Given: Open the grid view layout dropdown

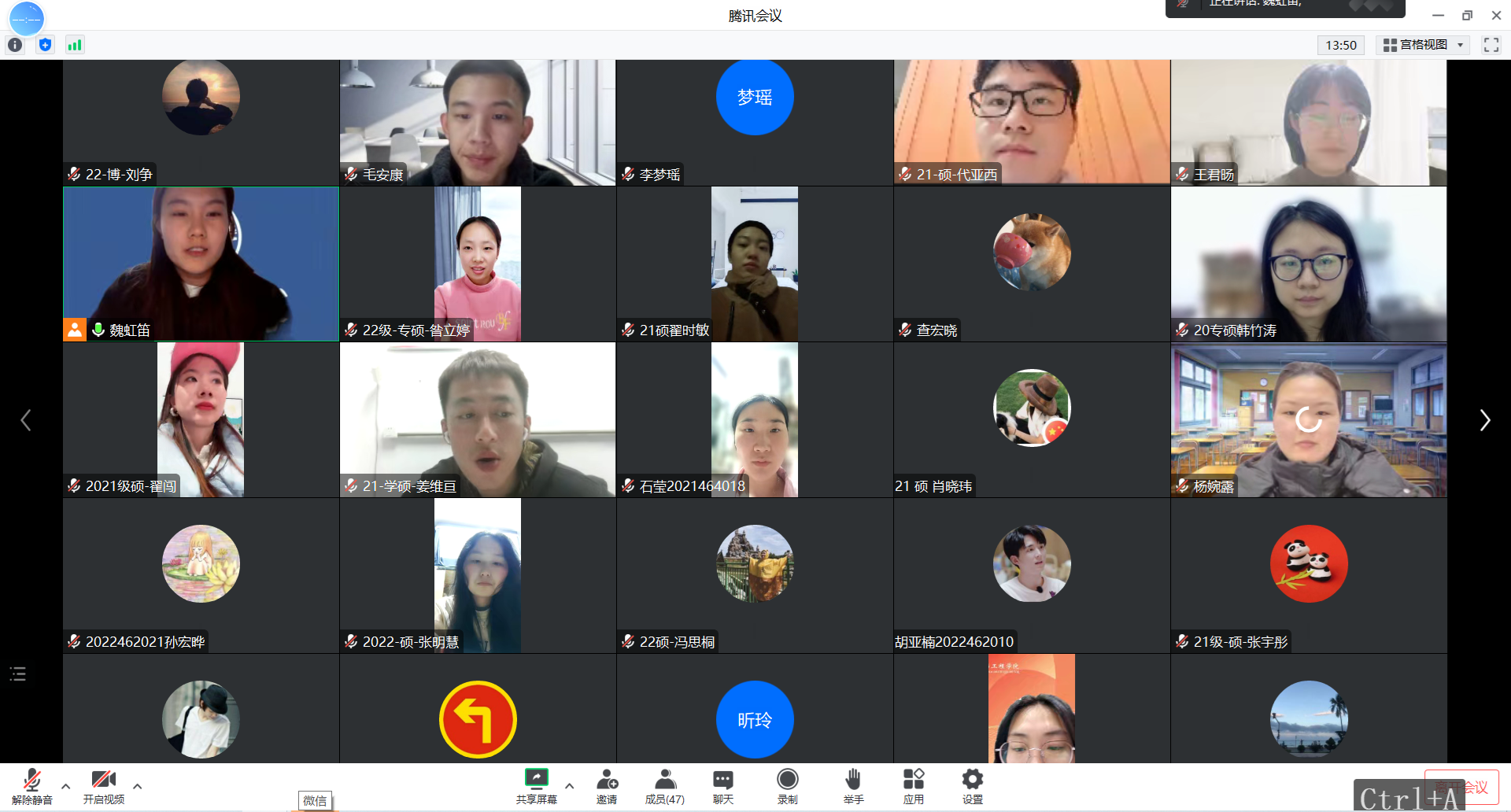Looking at the screenshot, I should click(1424, 45).
